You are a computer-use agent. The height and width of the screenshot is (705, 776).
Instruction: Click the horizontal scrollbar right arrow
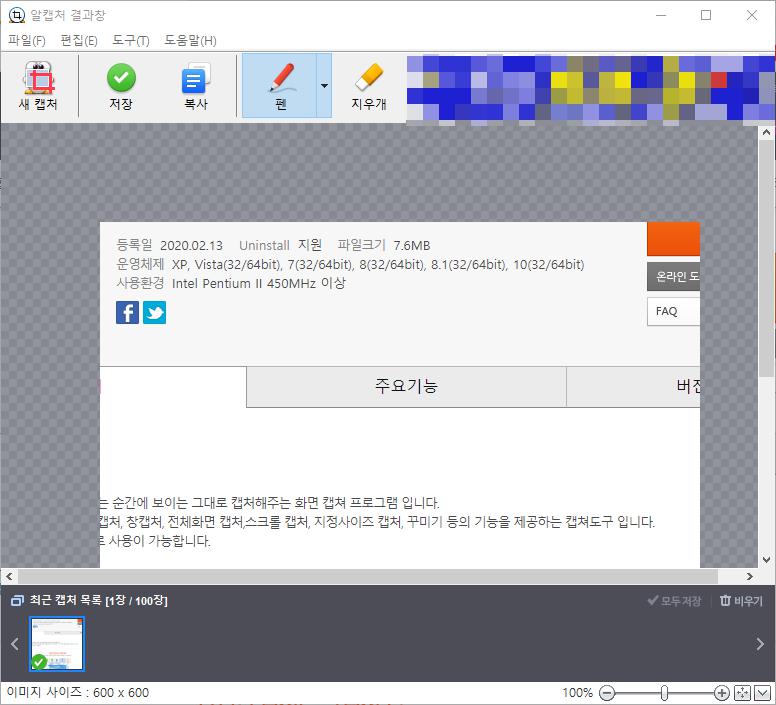(x=750, y=576)
